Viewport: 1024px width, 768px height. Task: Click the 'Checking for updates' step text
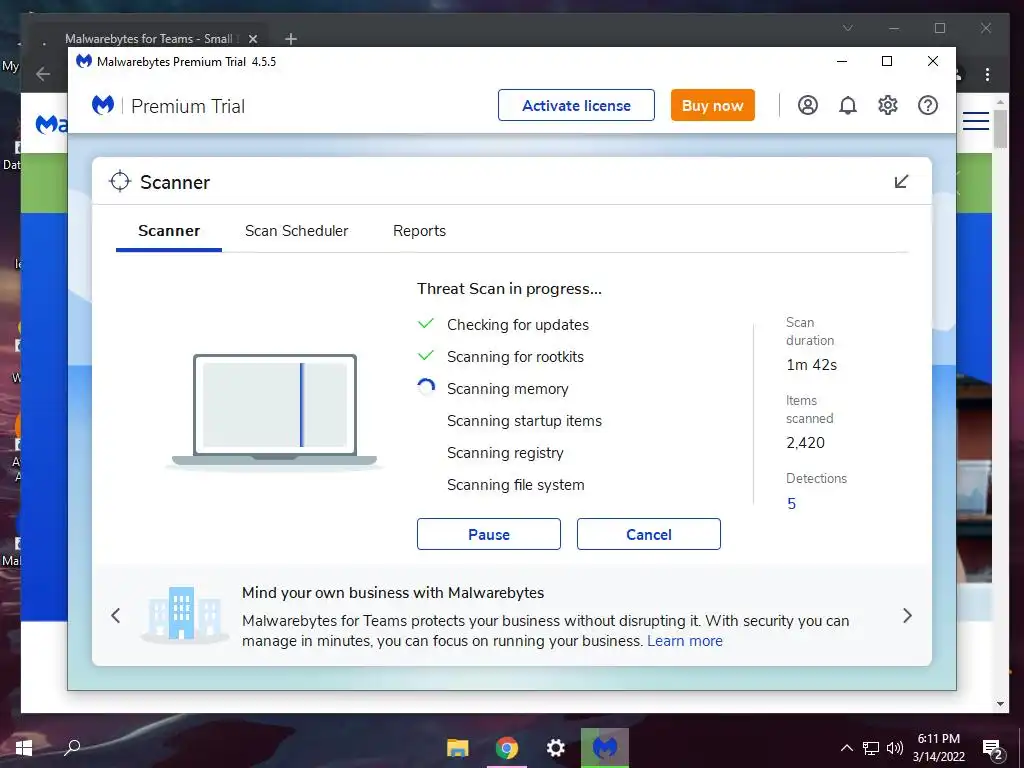click(x=517, y=325)
